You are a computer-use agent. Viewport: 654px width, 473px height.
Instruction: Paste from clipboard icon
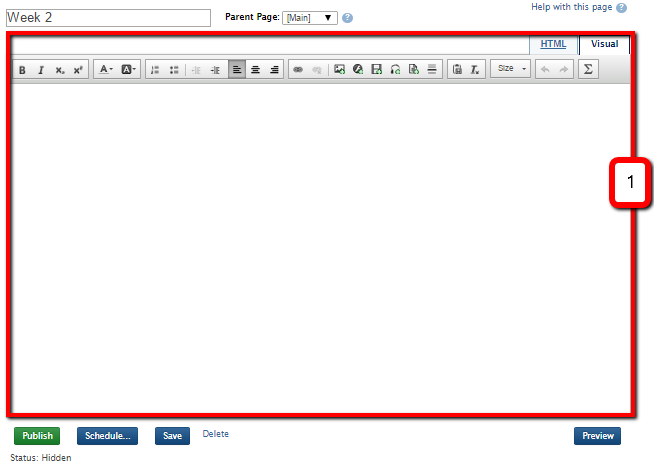coord(457,69)
